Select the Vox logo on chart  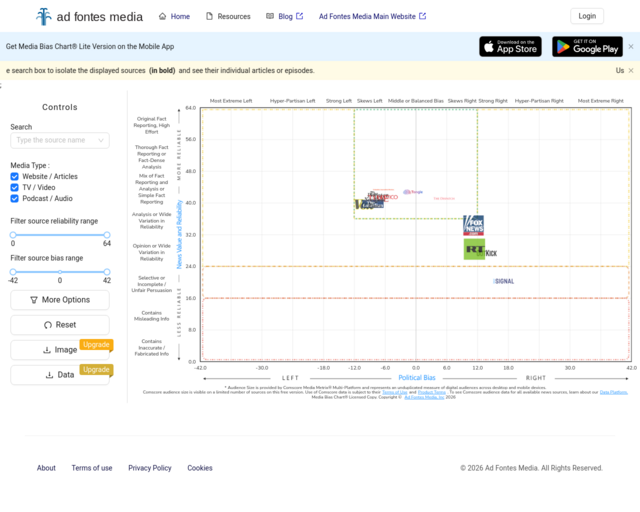[360, 205]
